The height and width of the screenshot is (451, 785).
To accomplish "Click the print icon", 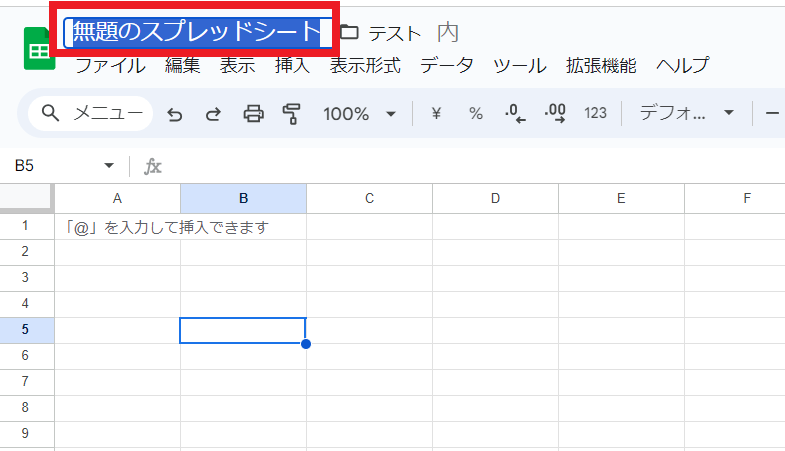I will [x=254, y=114].
